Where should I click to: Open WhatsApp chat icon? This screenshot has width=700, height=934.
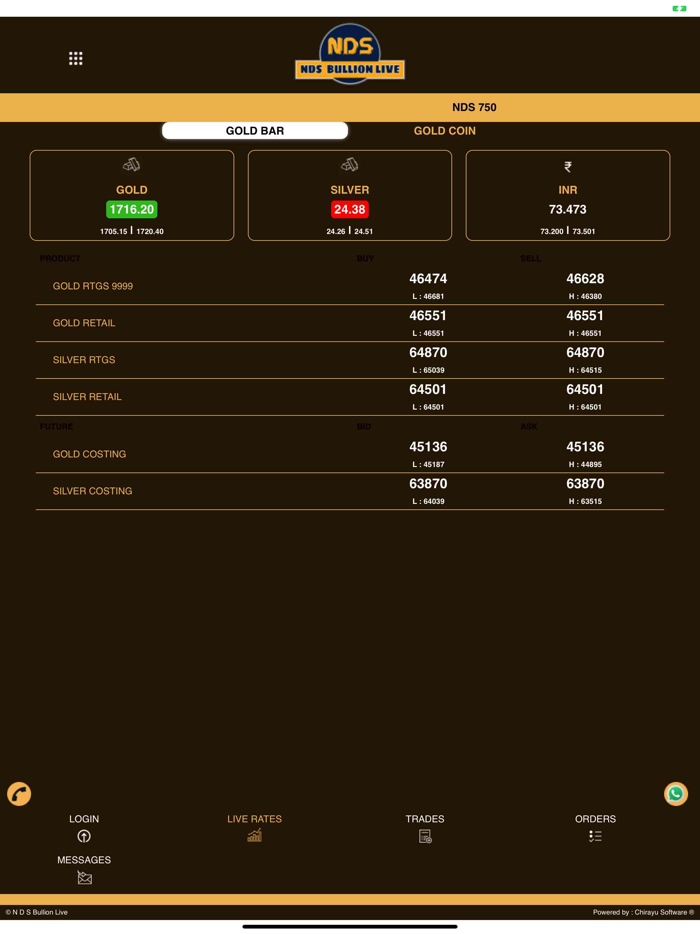coord(676,793)
